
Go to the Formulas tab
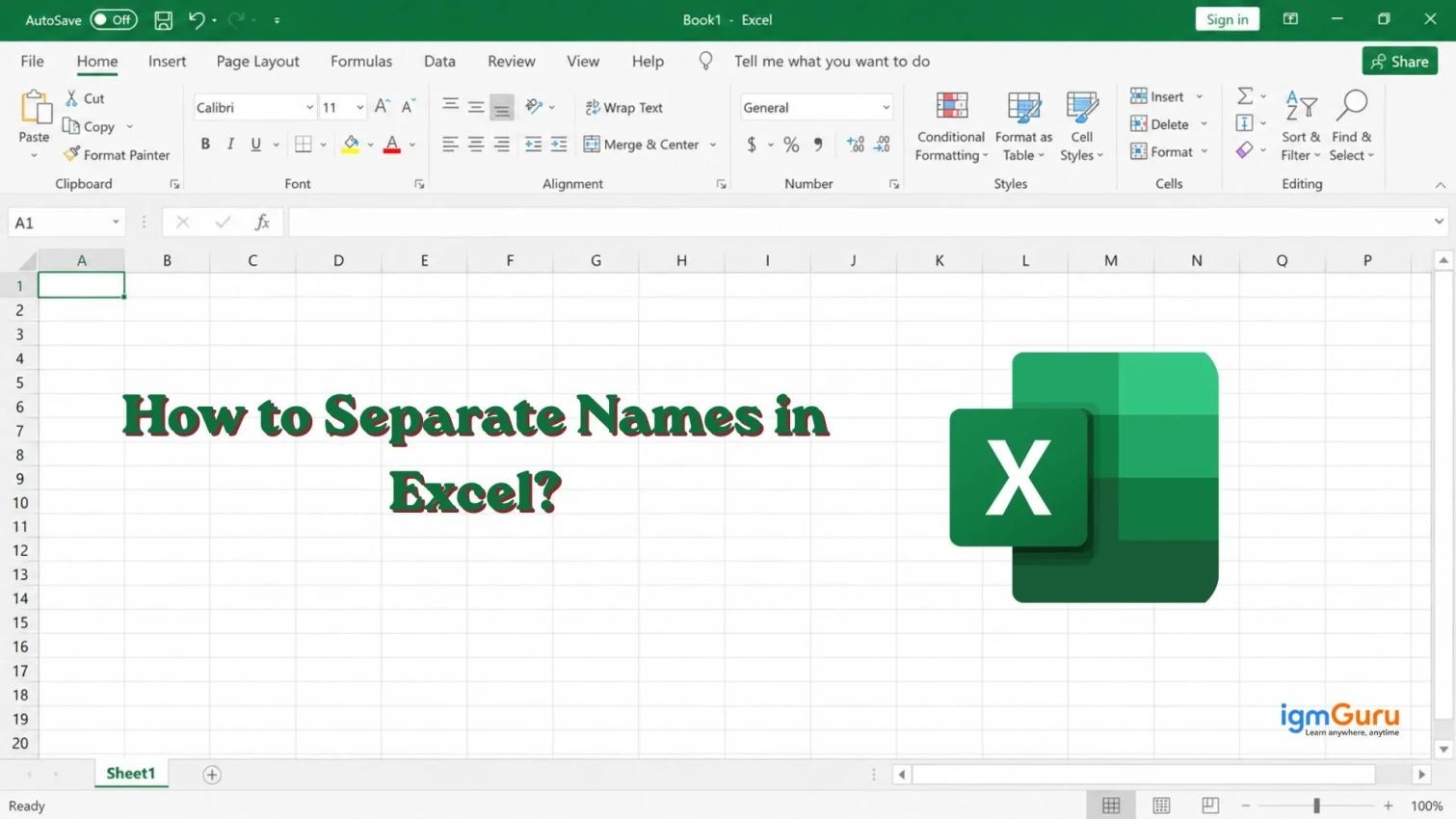(x=361, y=61)
